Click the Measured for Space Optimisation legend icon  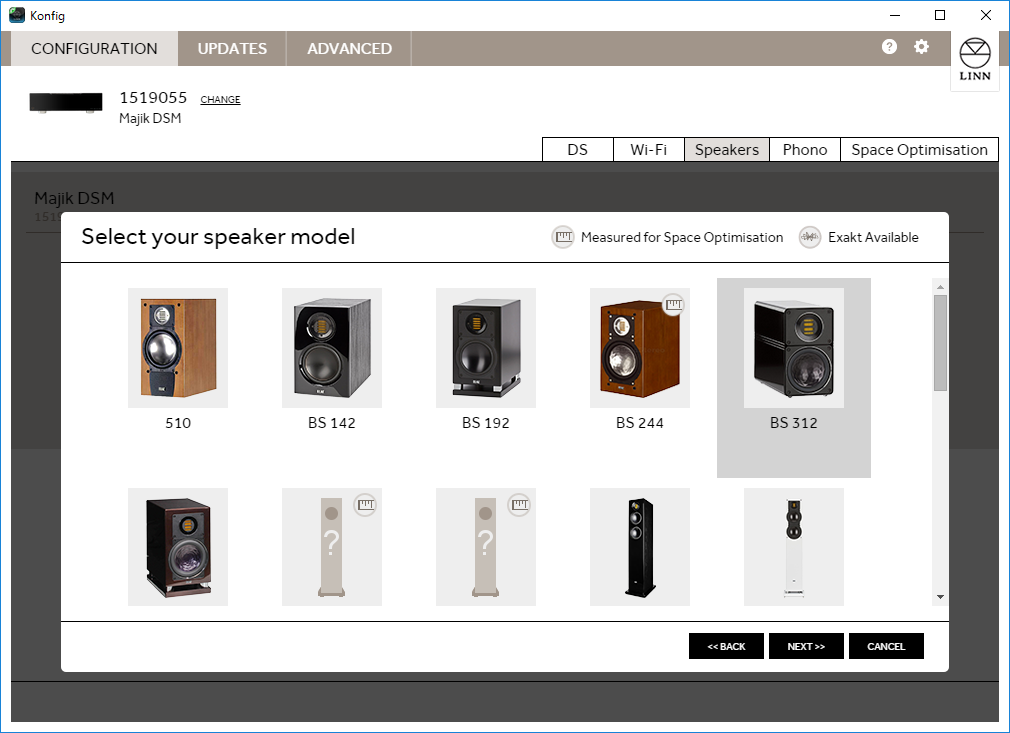562,237
